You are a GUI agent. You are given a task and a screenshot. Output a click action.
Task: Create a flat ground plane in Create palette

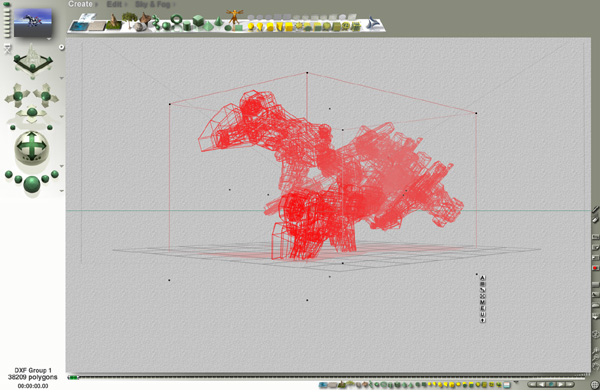pyautogui.click(x=96, y=26)
